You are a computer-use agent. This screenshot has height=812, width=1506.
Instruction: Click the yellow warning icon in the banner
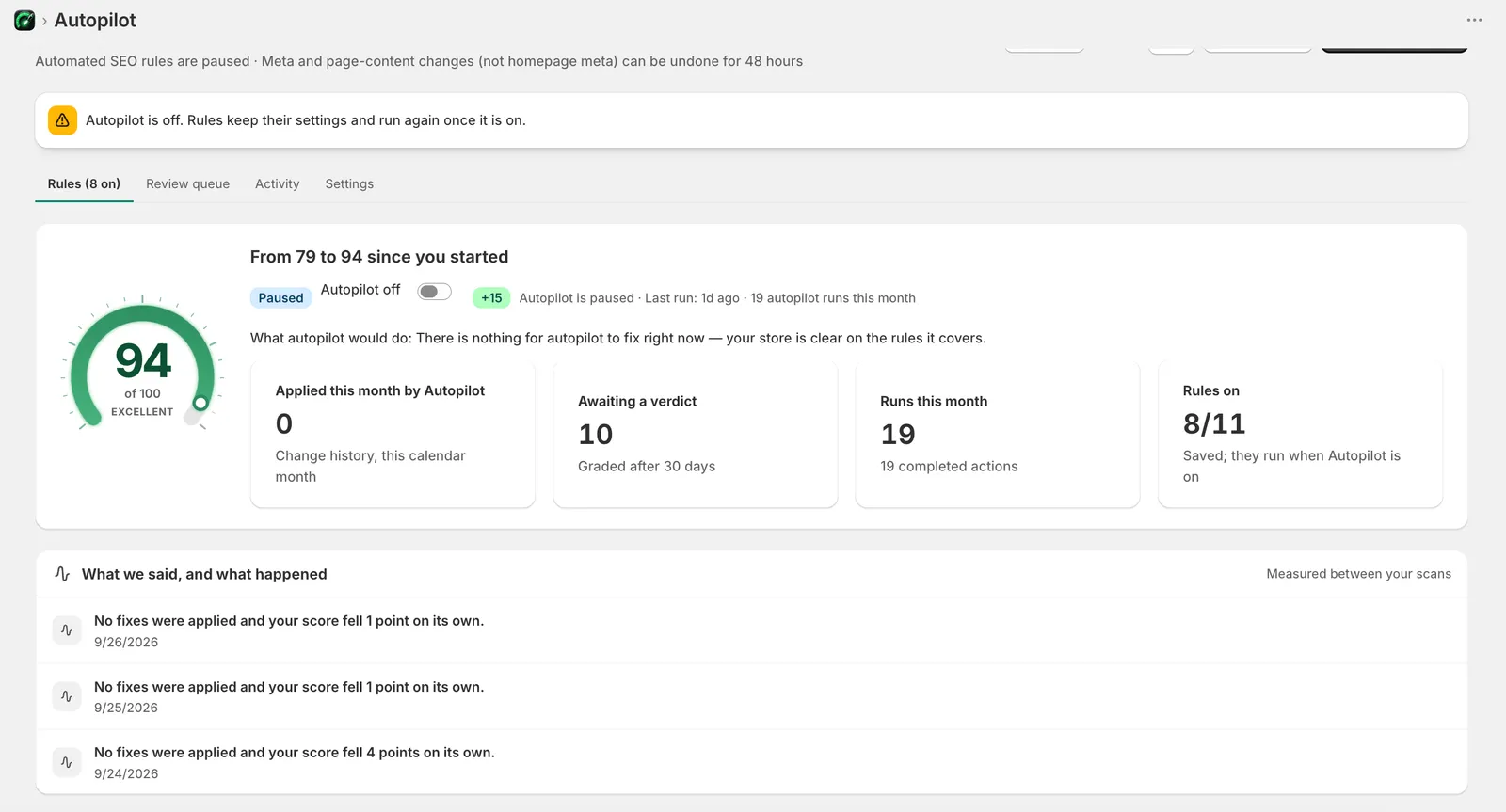pos(62,120)
